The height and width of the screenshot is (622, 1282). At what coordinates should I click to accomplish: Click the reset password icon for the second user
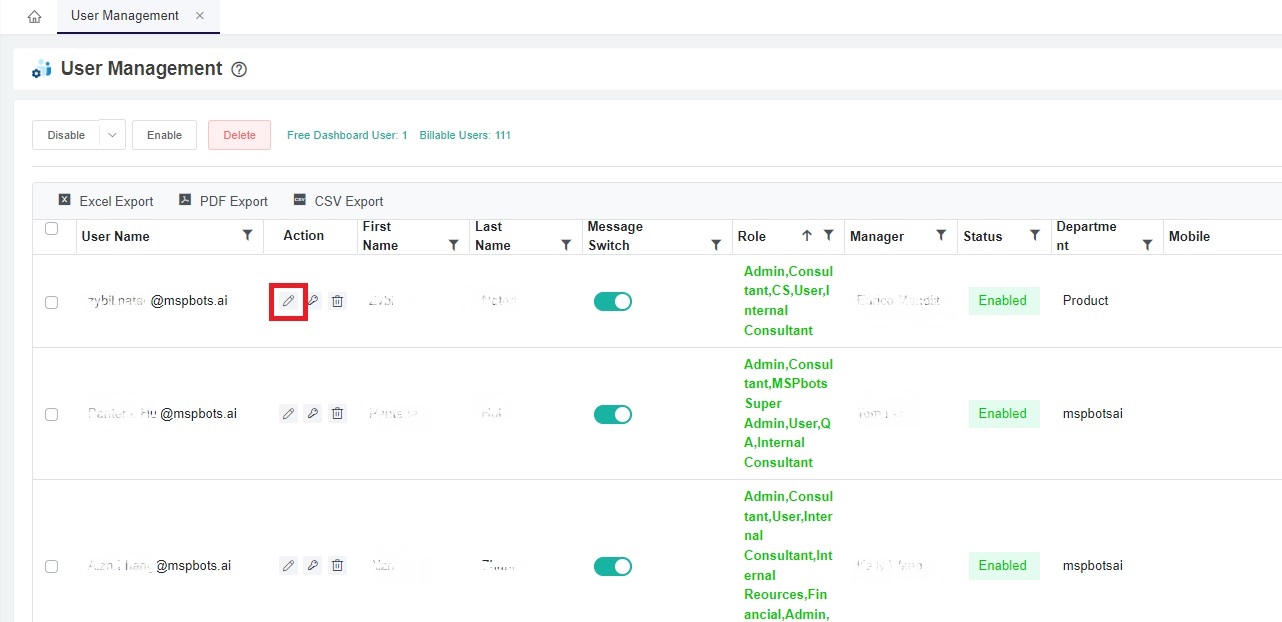(x=312, y=413)
